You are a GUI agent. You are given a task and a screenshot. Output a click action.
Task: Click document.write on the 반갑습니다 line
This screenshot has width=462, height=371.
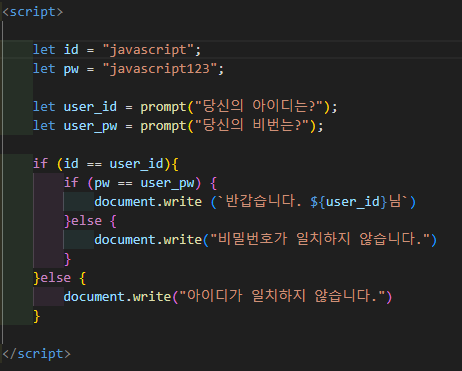click(x=148, y=202)
